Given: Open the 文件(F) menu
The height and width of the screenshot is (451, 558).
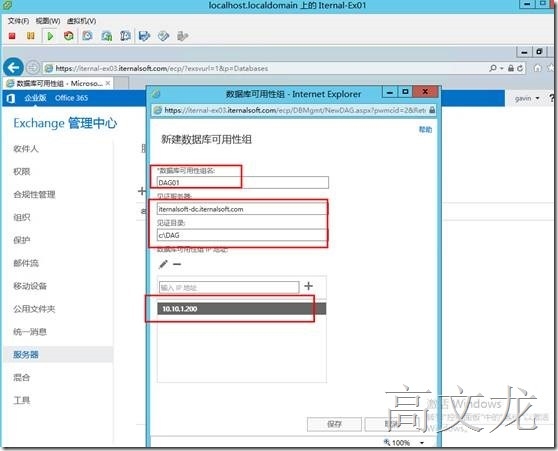Looking at the screenshot, I should (x=19, y=21).
